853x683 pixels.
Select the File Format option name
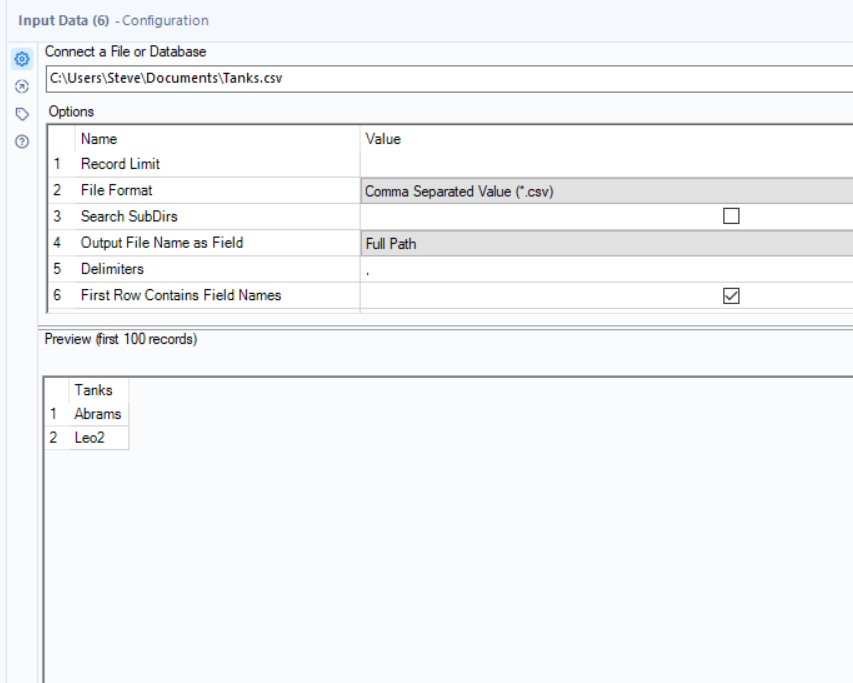pyautogui.click(x=116, y=190)
